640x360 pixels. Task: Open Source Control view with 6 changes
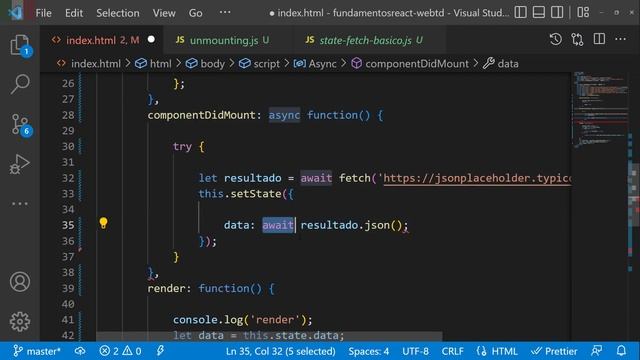click(x=20, y=124)
